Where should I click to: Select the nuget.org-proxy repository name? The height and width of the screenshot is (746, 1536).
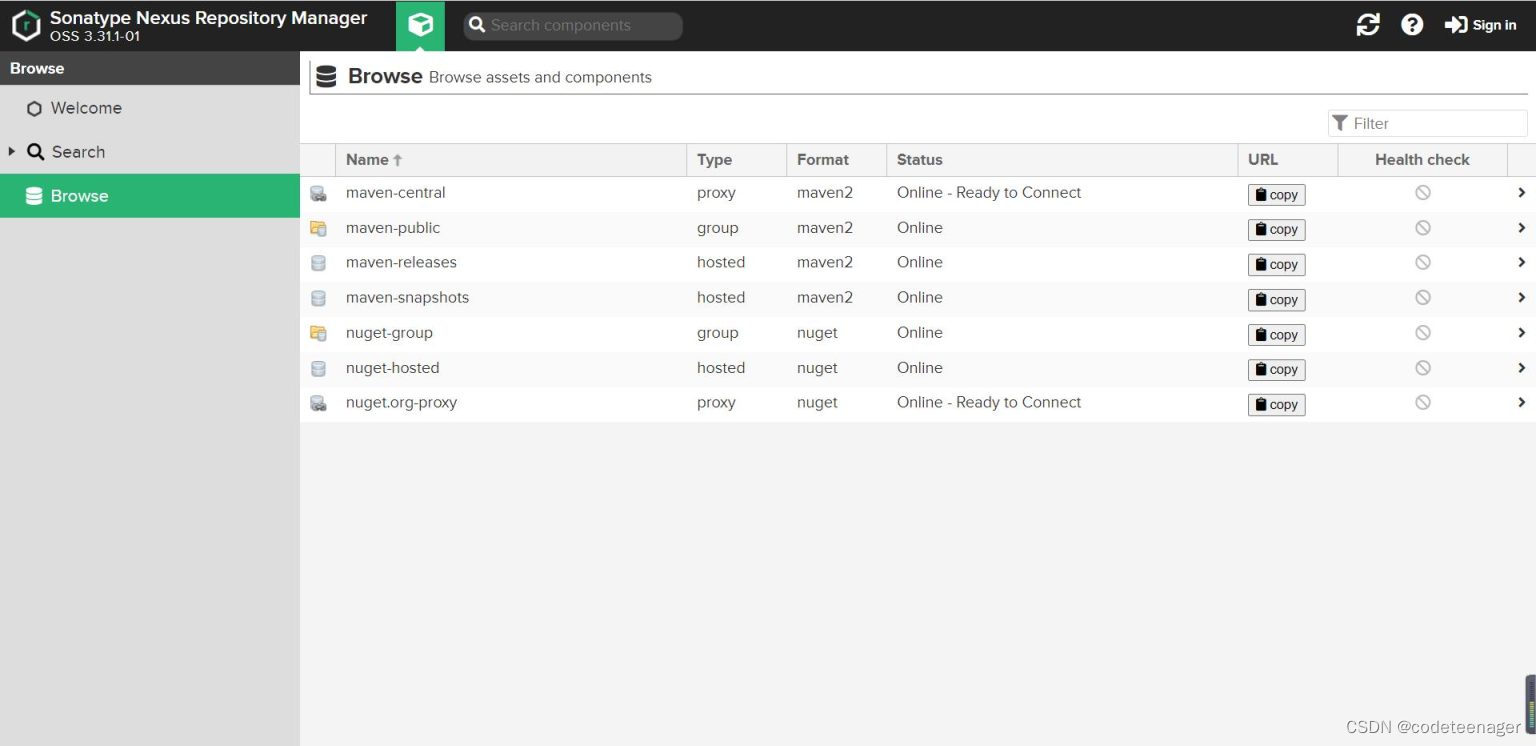pos(401,402)
